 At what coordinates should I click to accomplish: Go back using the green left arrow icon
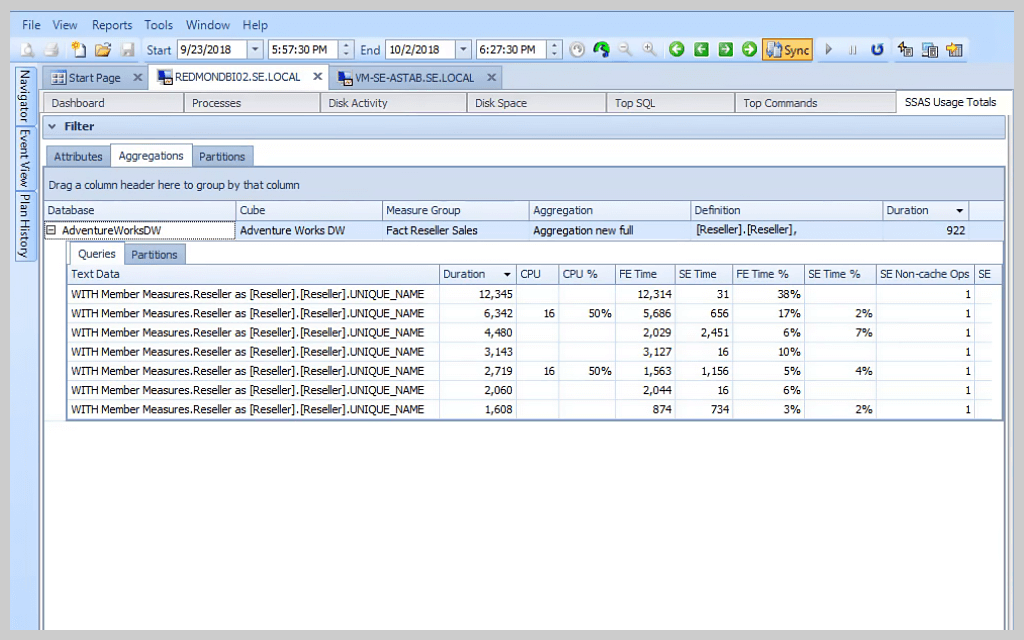point(676,49)
